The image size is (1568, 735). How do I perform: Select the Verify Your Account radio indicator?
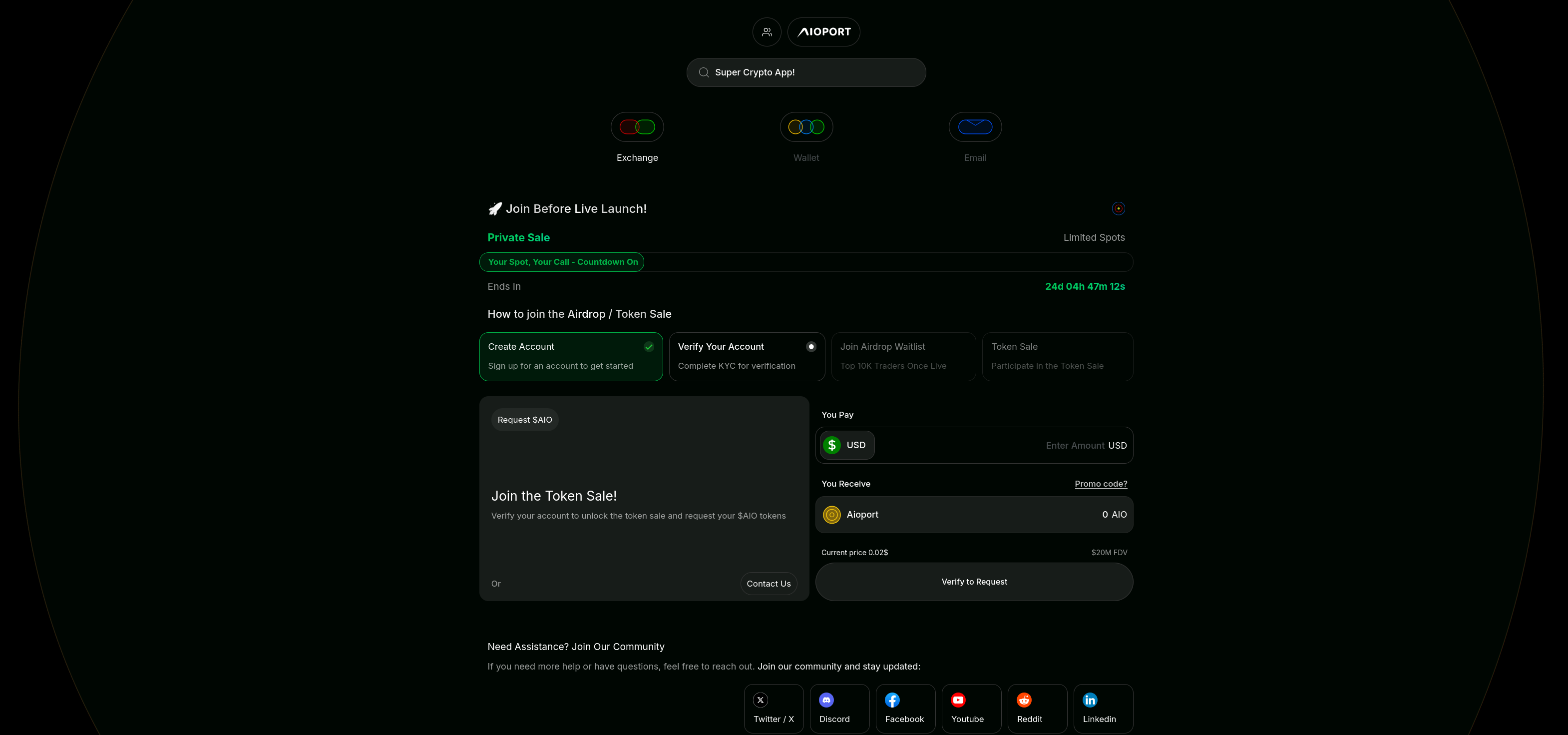tap(811, 346)
